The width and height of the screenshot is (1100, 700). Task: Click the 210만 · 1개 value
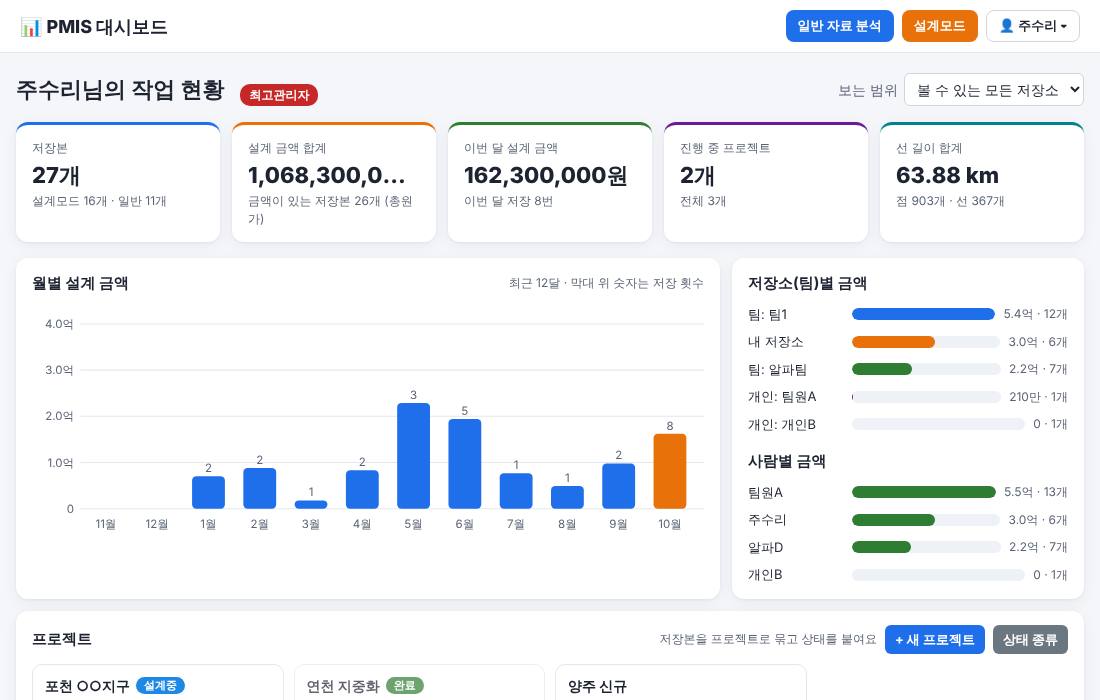click(x=1038, y=397)
